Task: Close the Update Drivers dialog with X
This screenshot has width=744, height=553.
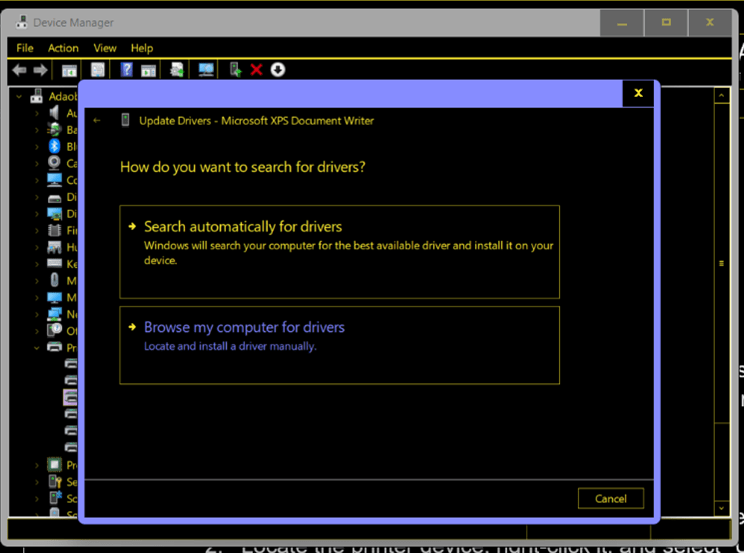Action: [x=638, y=93]
